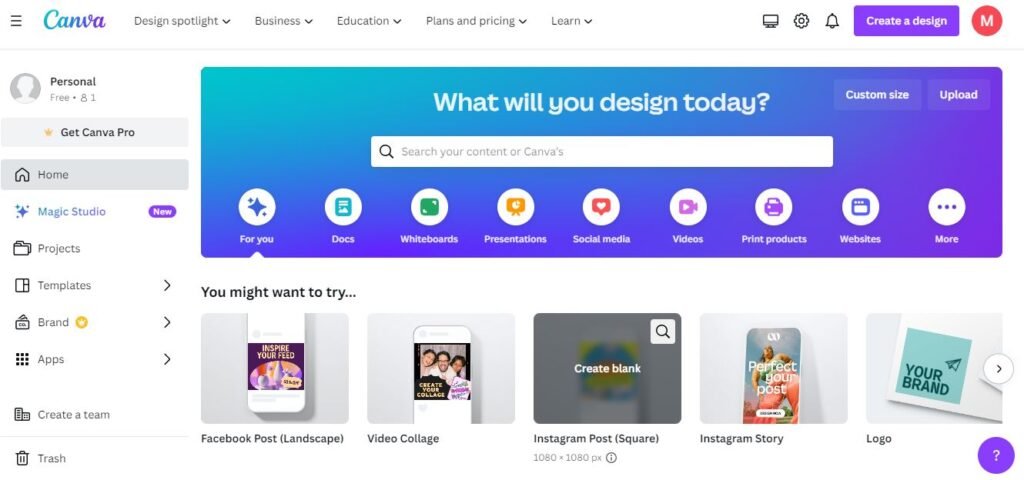Open the Websites category icon
1024x480 pixels.
click(x=860, y=207)
